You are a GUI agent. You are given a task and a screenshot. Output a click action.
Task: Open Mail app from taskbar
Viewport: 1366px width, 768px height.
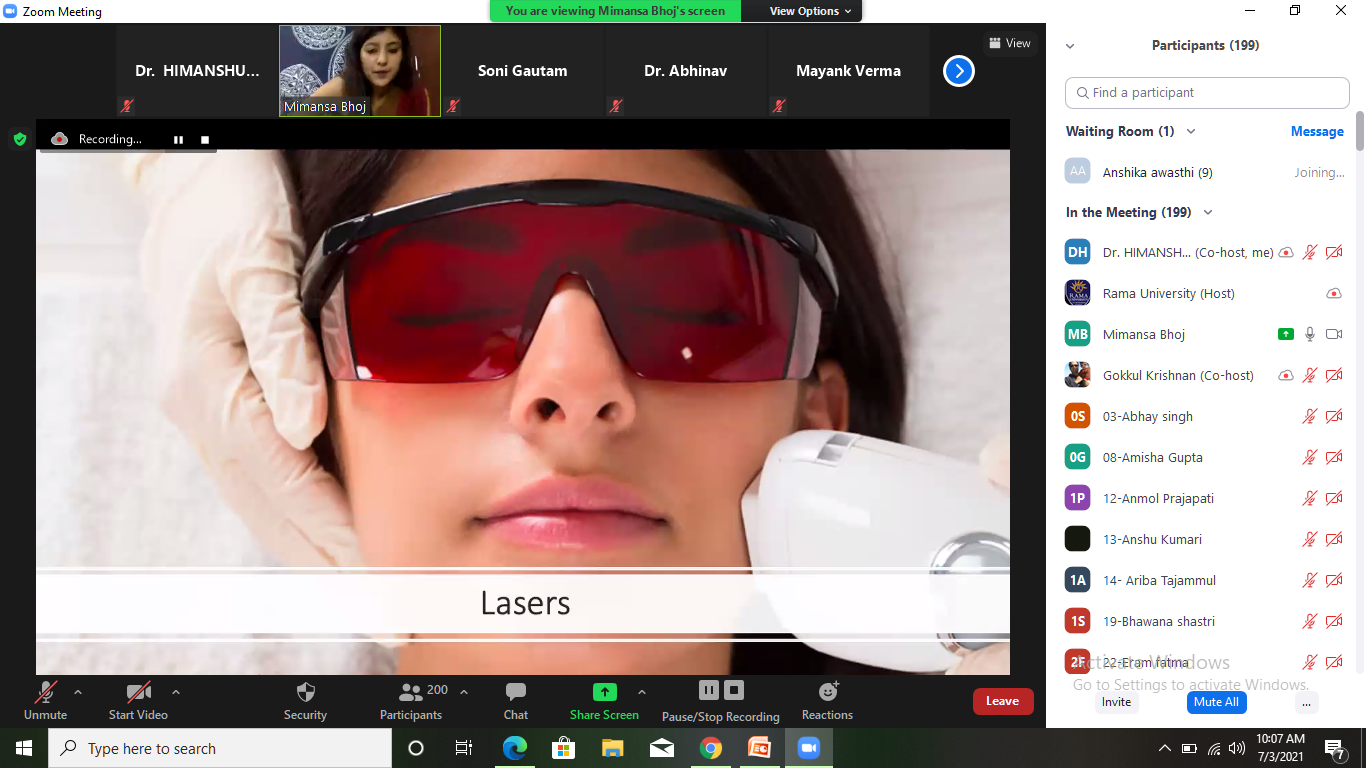661,748
